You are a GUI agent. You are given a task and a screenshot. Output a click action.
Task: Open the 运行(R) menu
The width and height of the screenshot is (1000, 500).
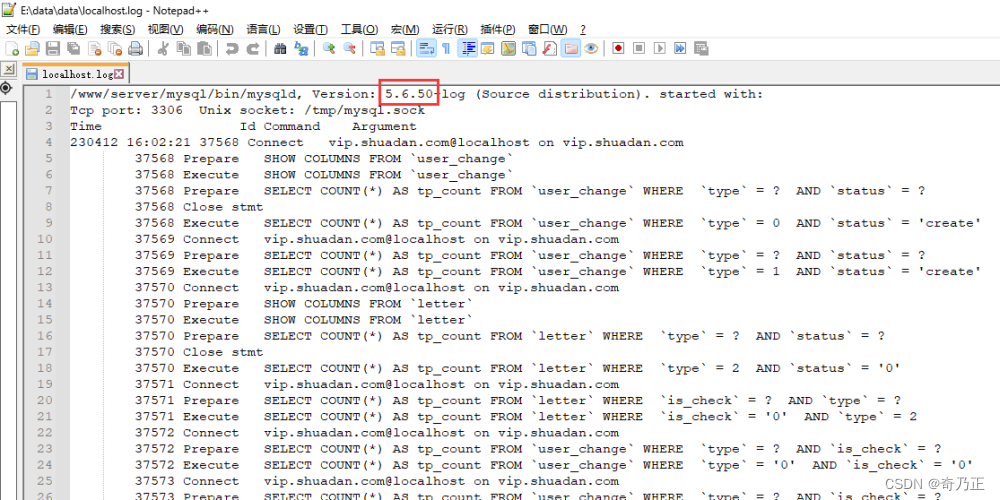point(450,29)
